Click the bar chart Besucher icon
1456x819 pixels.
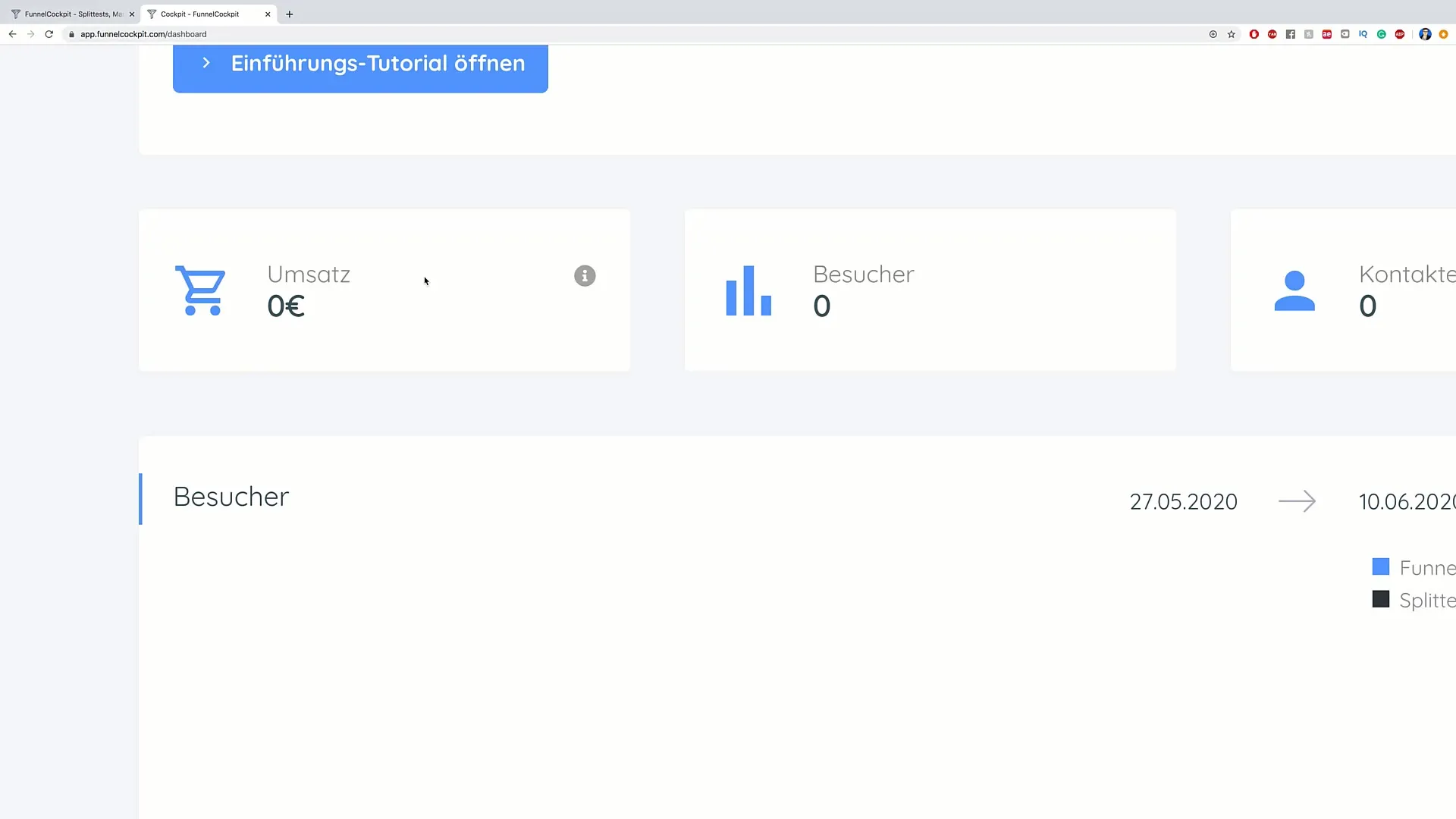click(x=748, y=290)
